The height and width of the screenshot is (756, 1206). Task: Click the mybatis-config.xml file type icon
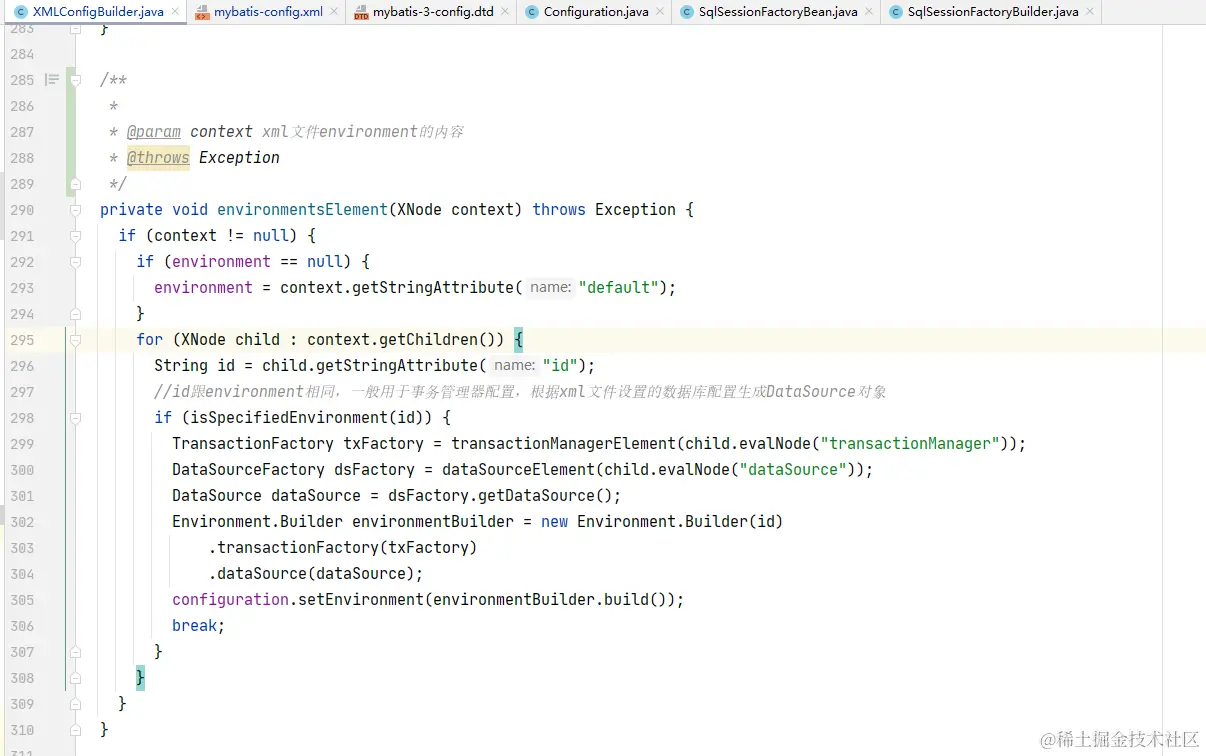coord(202,12)
